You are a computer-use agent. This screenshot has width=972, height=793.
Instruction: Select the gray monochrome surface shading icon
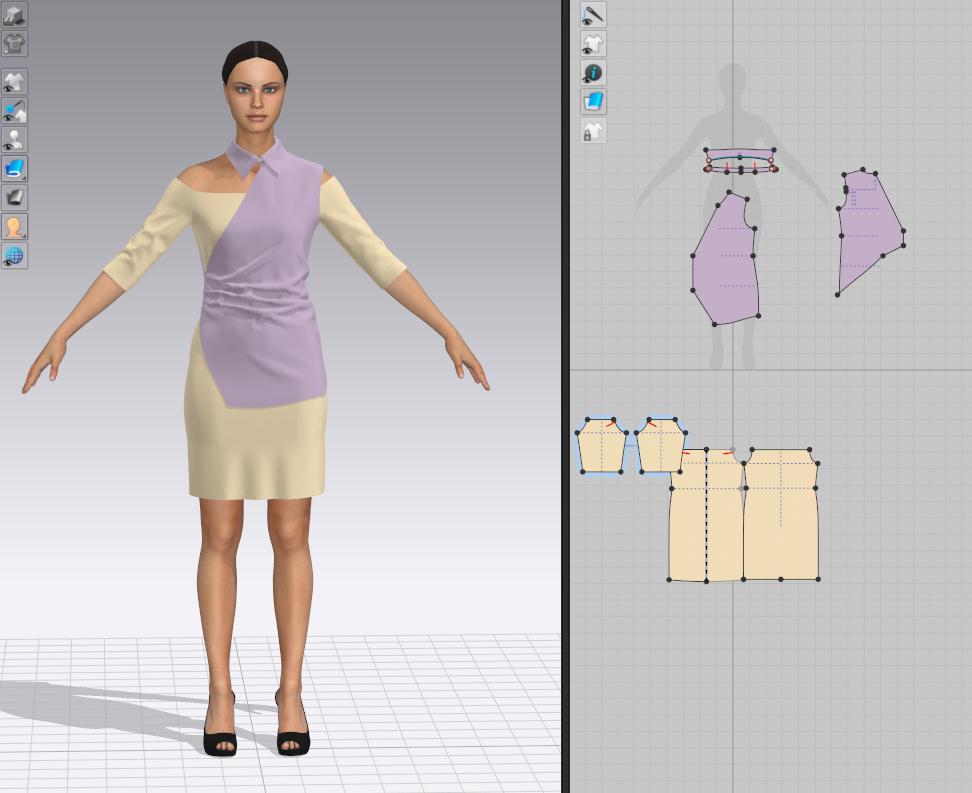coord(14,198)
